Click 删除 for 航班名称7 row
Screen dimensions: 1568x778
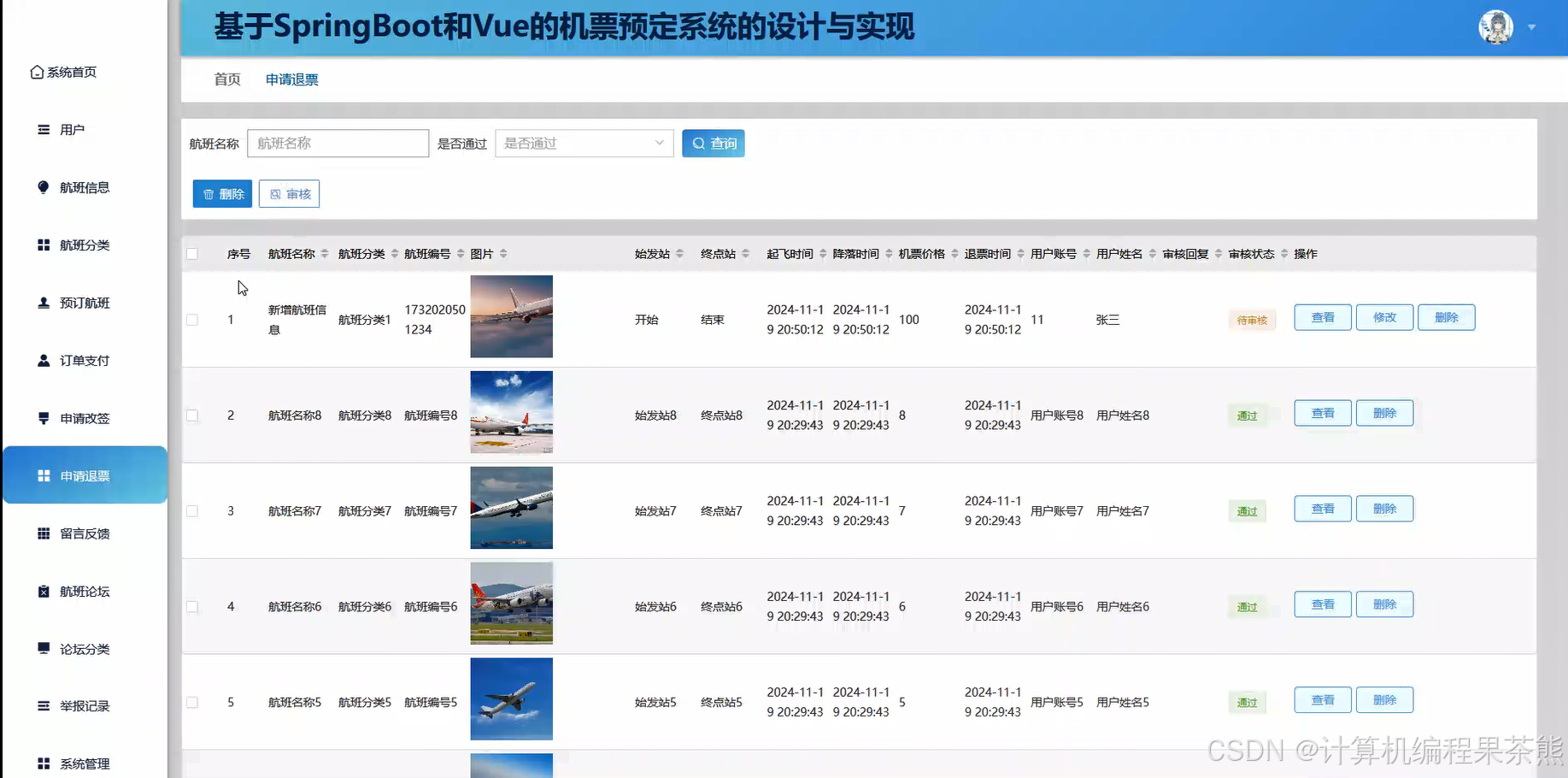coord(1384,509)
